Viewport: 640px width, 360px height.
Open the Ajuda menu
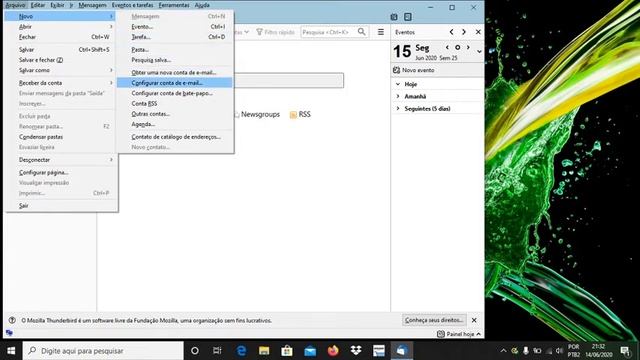pyautogui.click(x=202, y=5)
